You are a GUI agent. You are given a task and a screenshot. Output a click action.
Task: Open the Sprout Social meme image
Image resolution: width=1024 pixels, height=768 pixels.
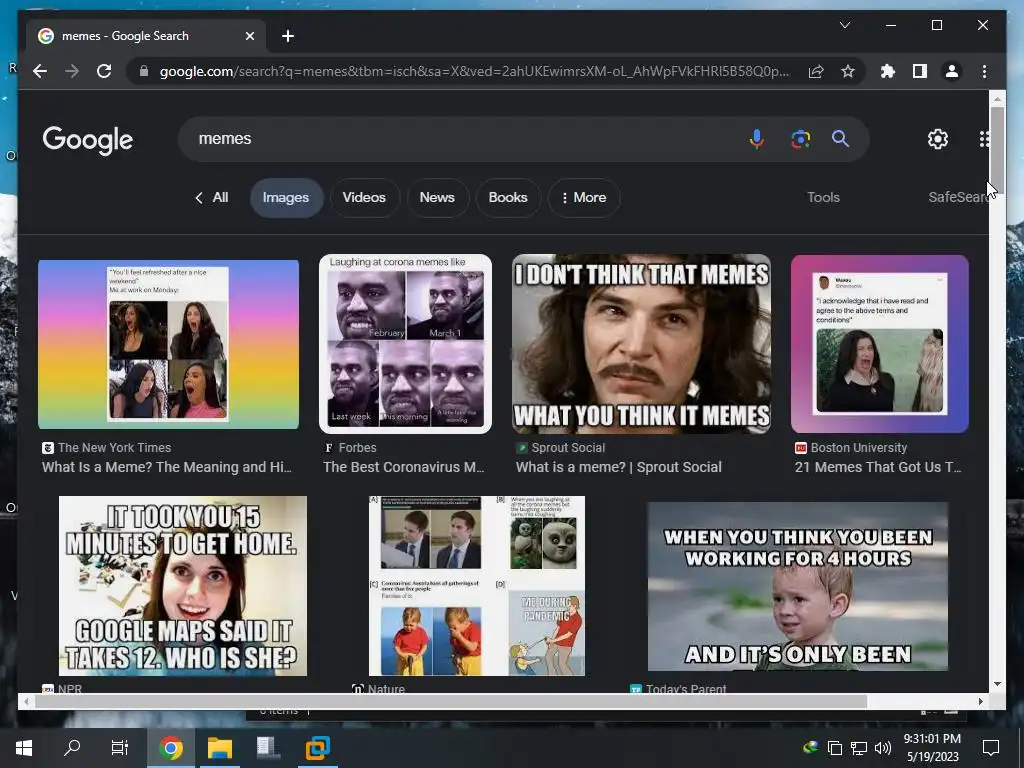(641, 344)
